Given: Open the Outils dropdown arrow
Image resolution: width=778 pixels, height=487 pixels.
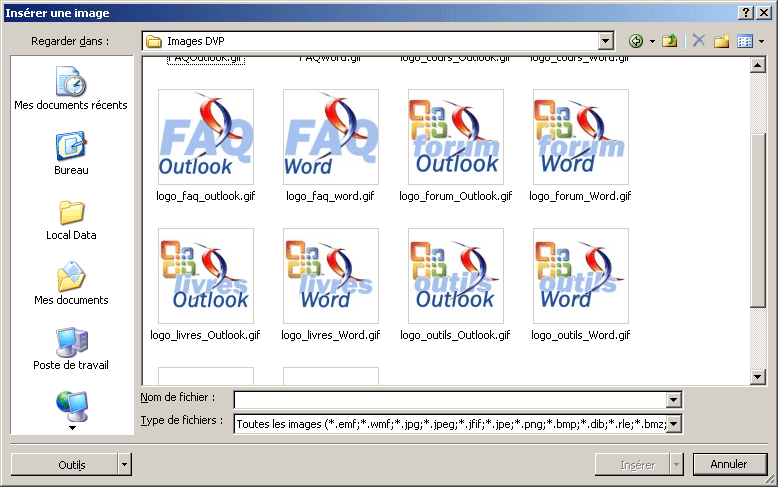Looking at the screenshot, I should coord(125,465).
